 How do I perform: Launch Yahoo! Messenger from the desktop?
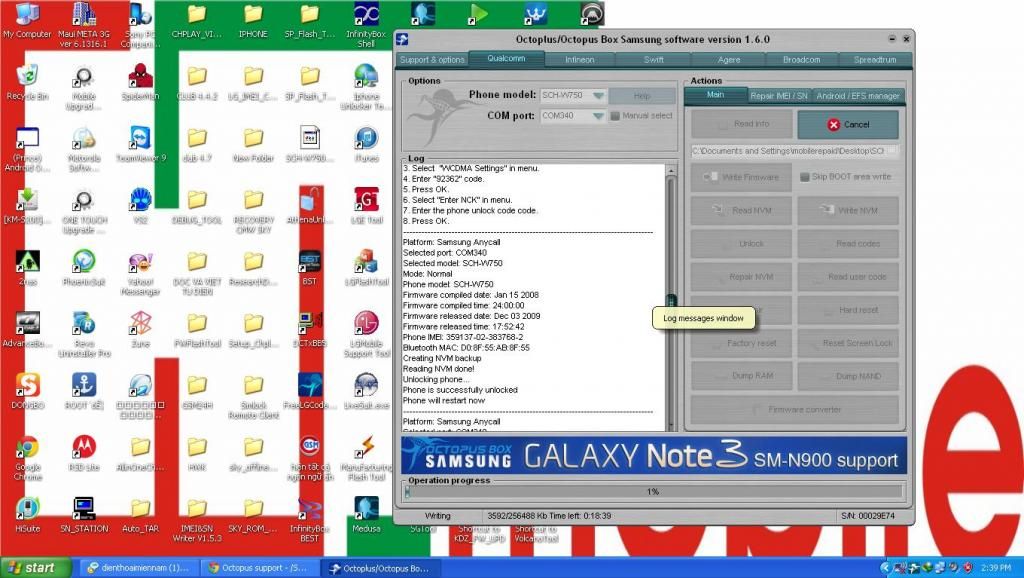(140, 272)
